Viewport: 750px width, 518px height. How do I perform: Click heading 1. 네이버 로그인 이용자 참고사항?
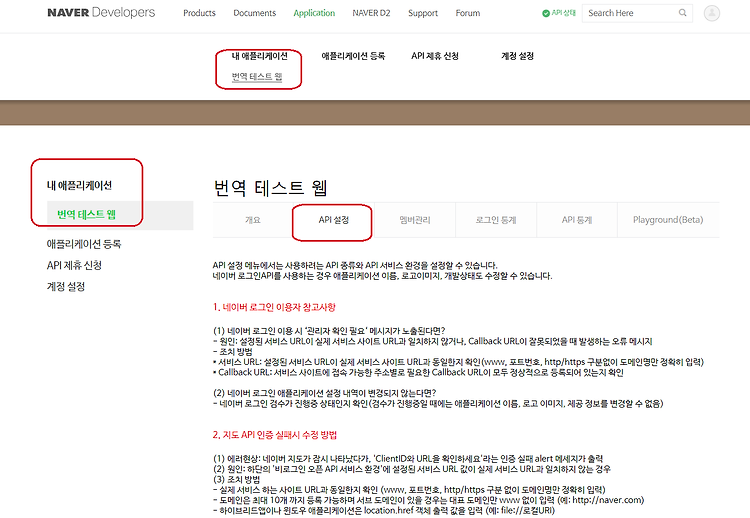coord(274,307)
